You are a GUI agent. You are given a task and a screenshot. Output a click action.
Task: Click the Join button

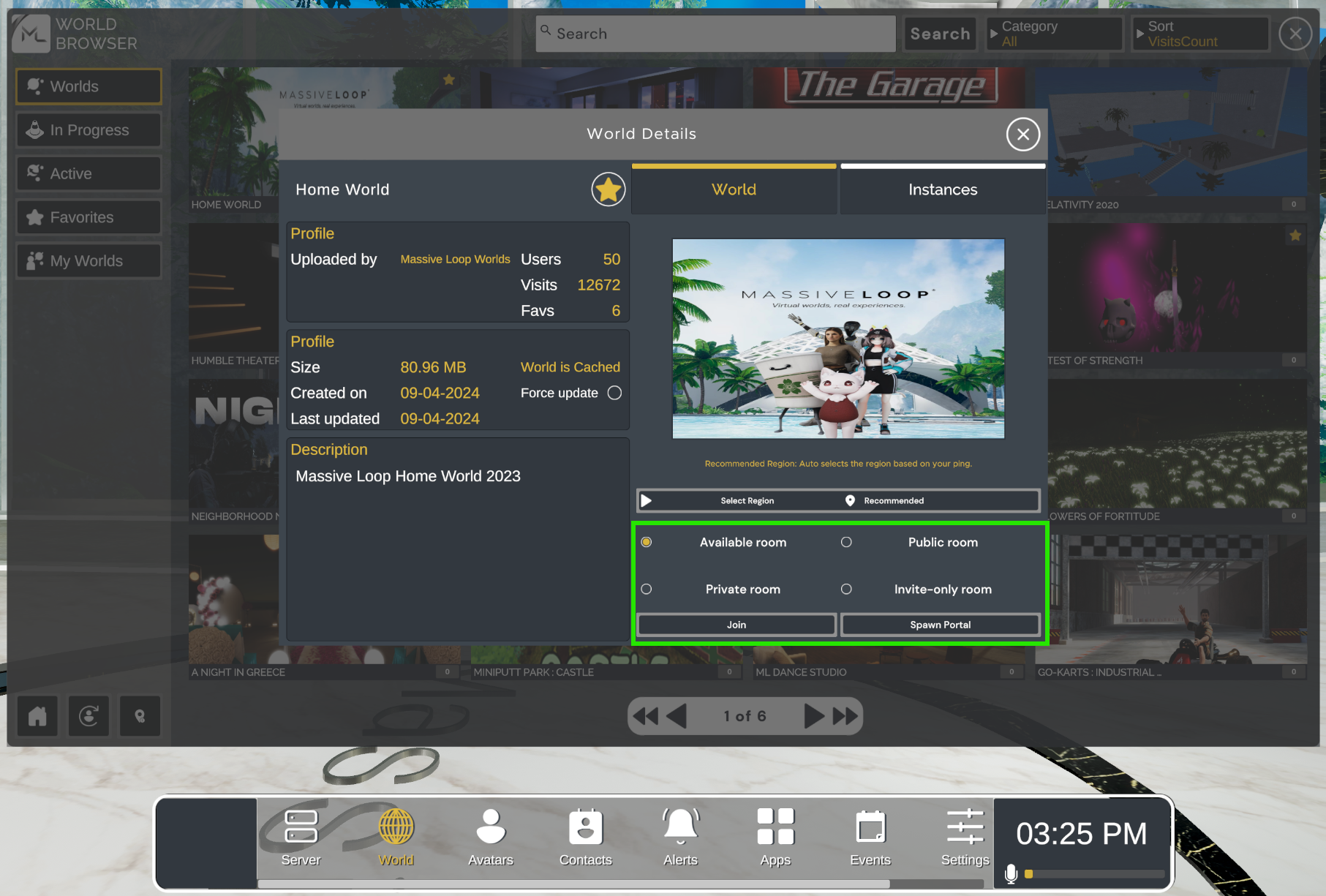(x=737, y=625)
